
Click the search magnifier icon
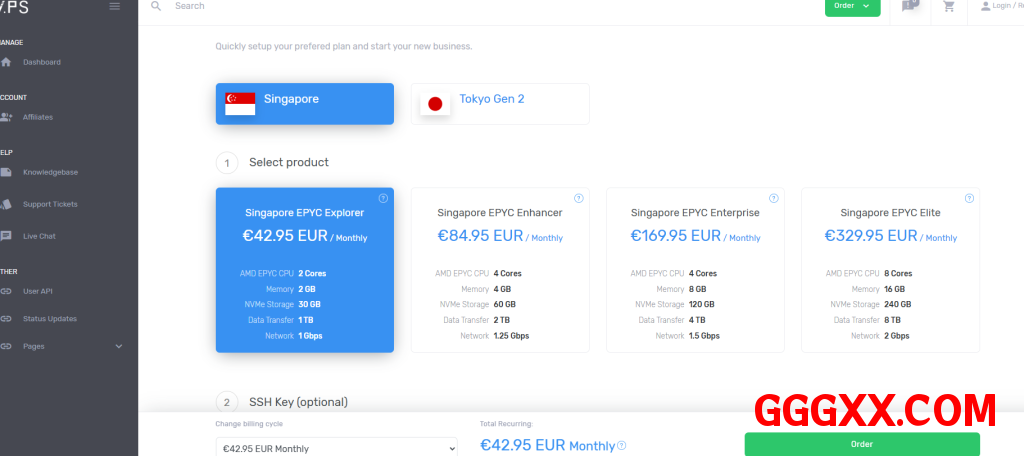pos(156,6)
